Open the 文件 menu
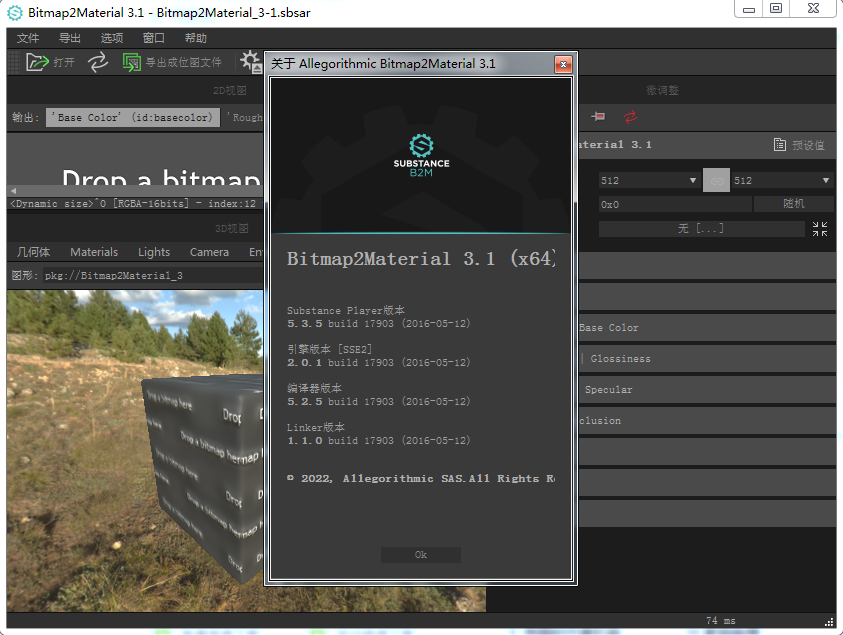 click(x=27, y=38)
